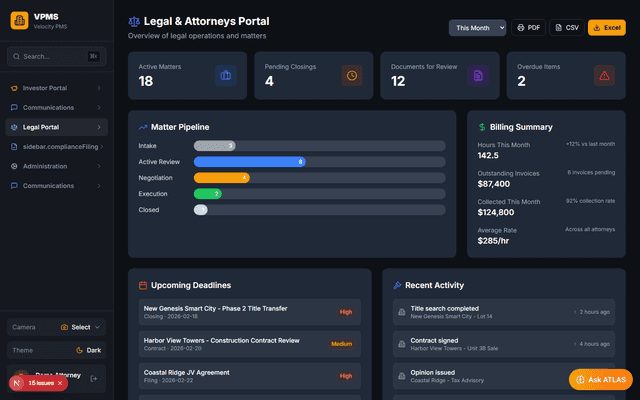Click the orange Negotiation pipeline bar
Image resolution: width=640 pixels, height=400 pixels.
(x=222, y=178)
